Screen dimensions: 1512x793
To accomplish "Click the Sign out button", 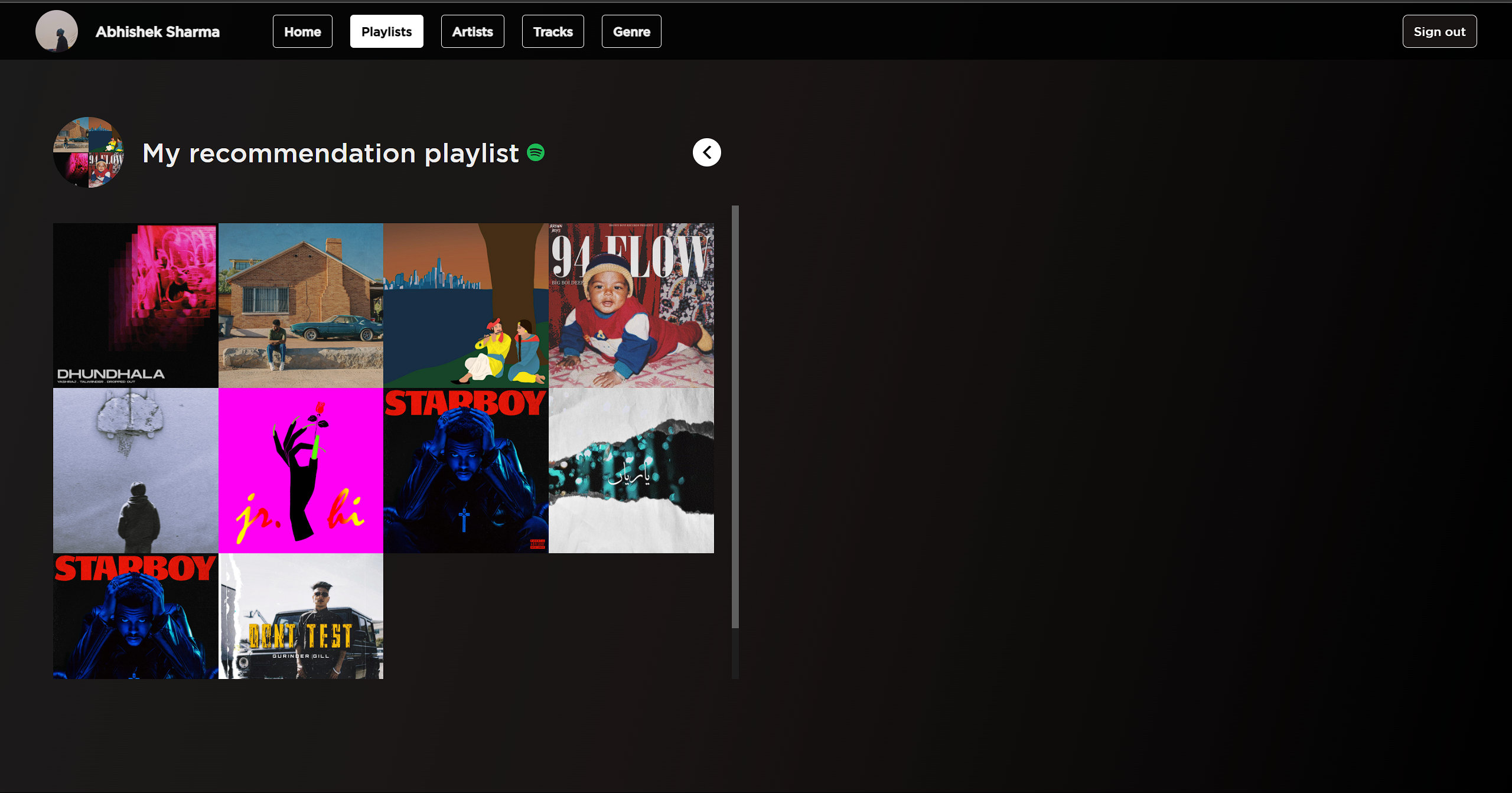I will coord(1439,31).
